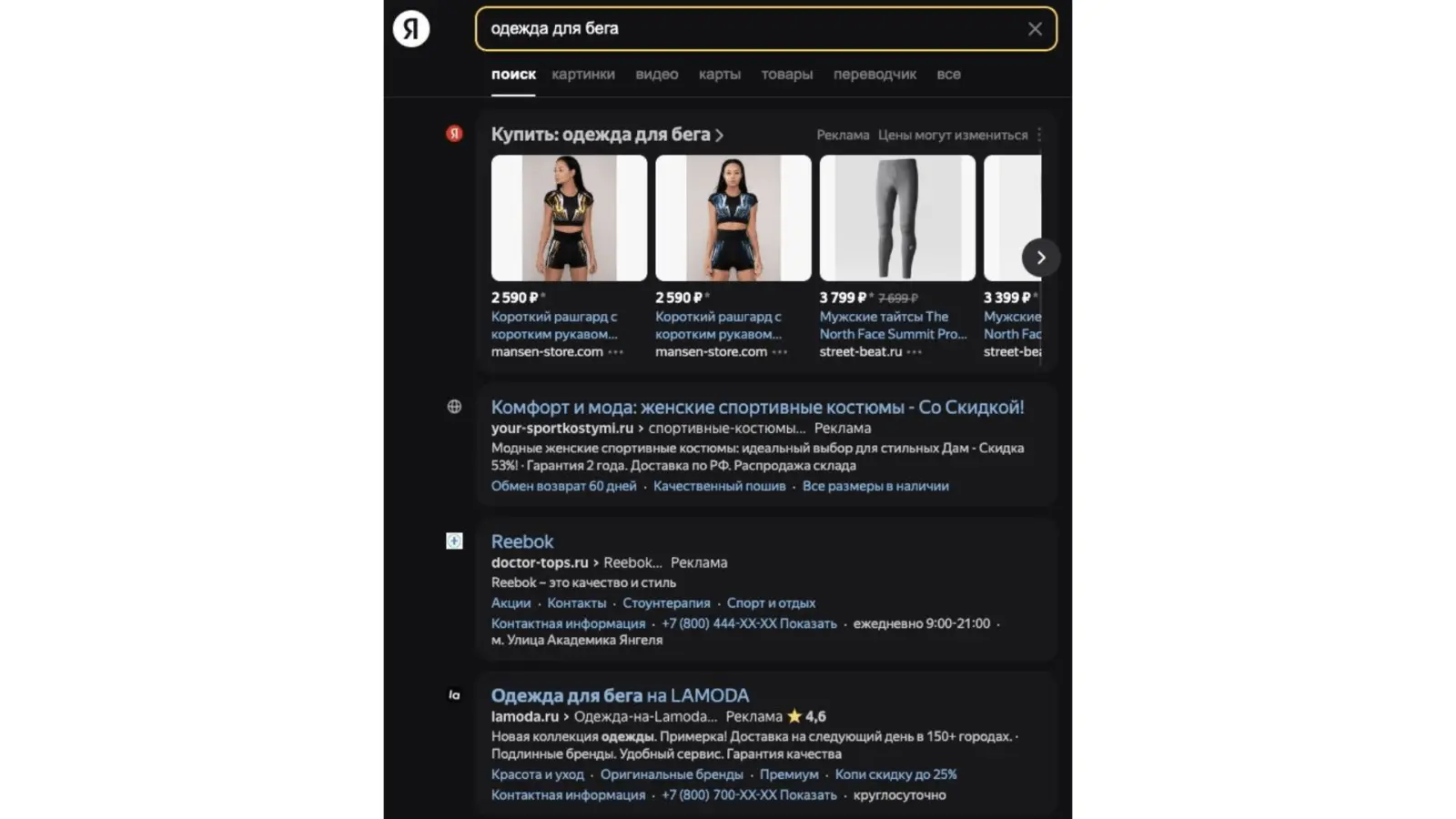Screen dimensions: 1456x819
Task: Open the 'Комфорт и мода' ad title link
Action: point(758,407)
